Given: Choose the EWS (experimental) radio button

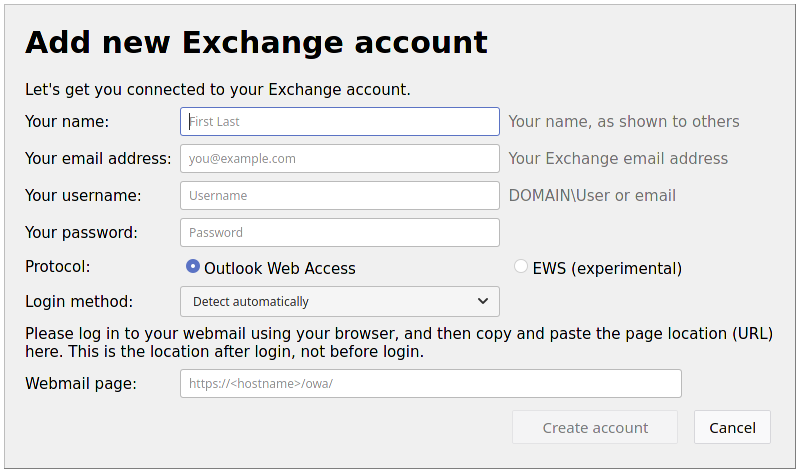Looking at the screenshot, I should (x=521, y=267).
